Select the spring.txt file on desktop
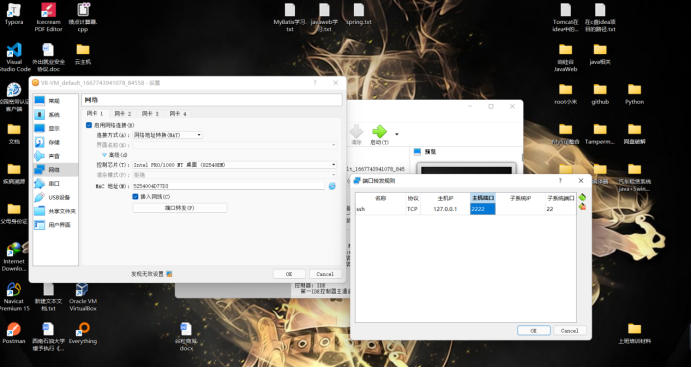Screen dimensions: 692x368 click(359, 14)
